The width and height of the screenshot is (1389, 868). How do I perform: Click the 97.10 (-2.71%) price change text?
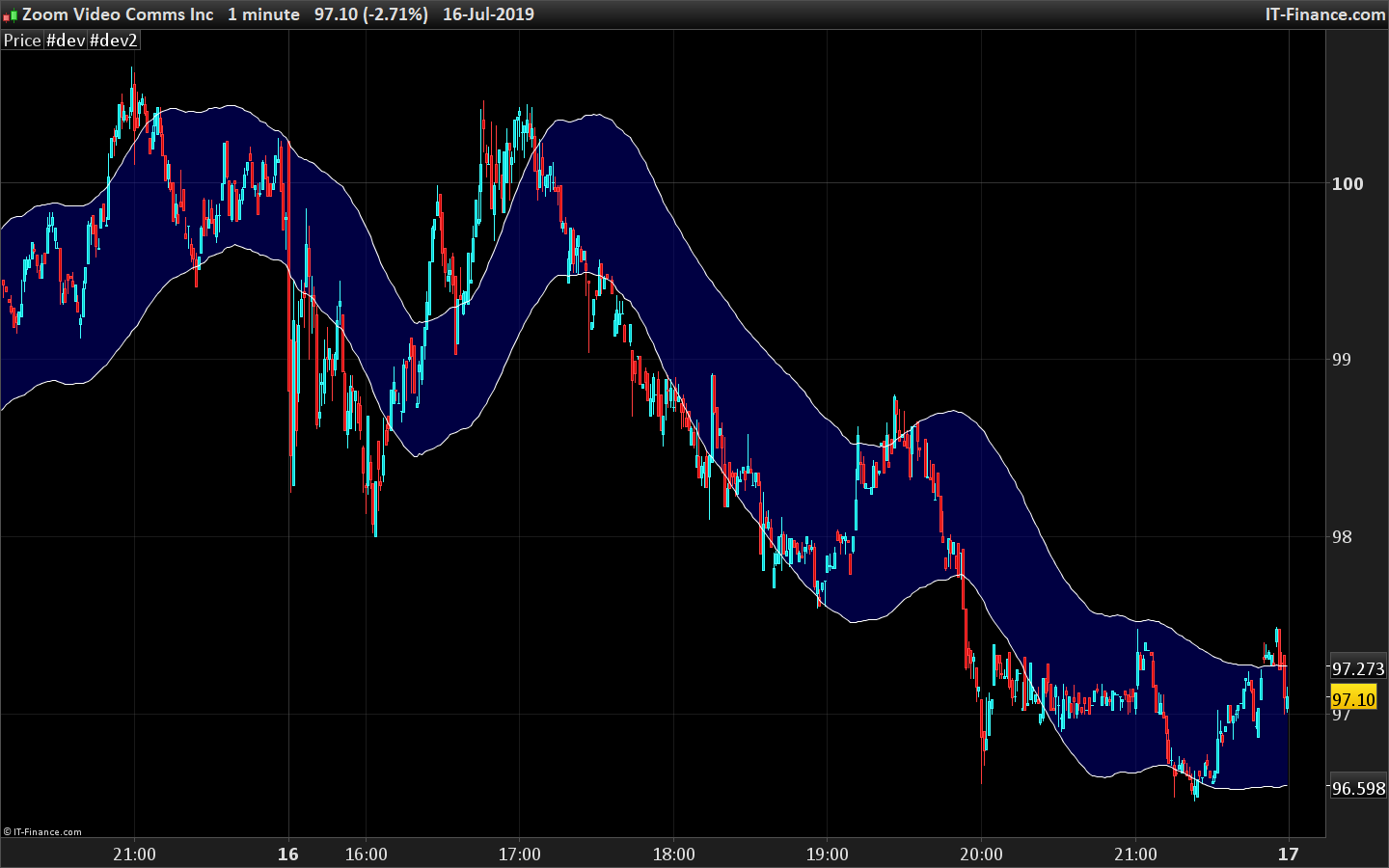tap(371, 14)
